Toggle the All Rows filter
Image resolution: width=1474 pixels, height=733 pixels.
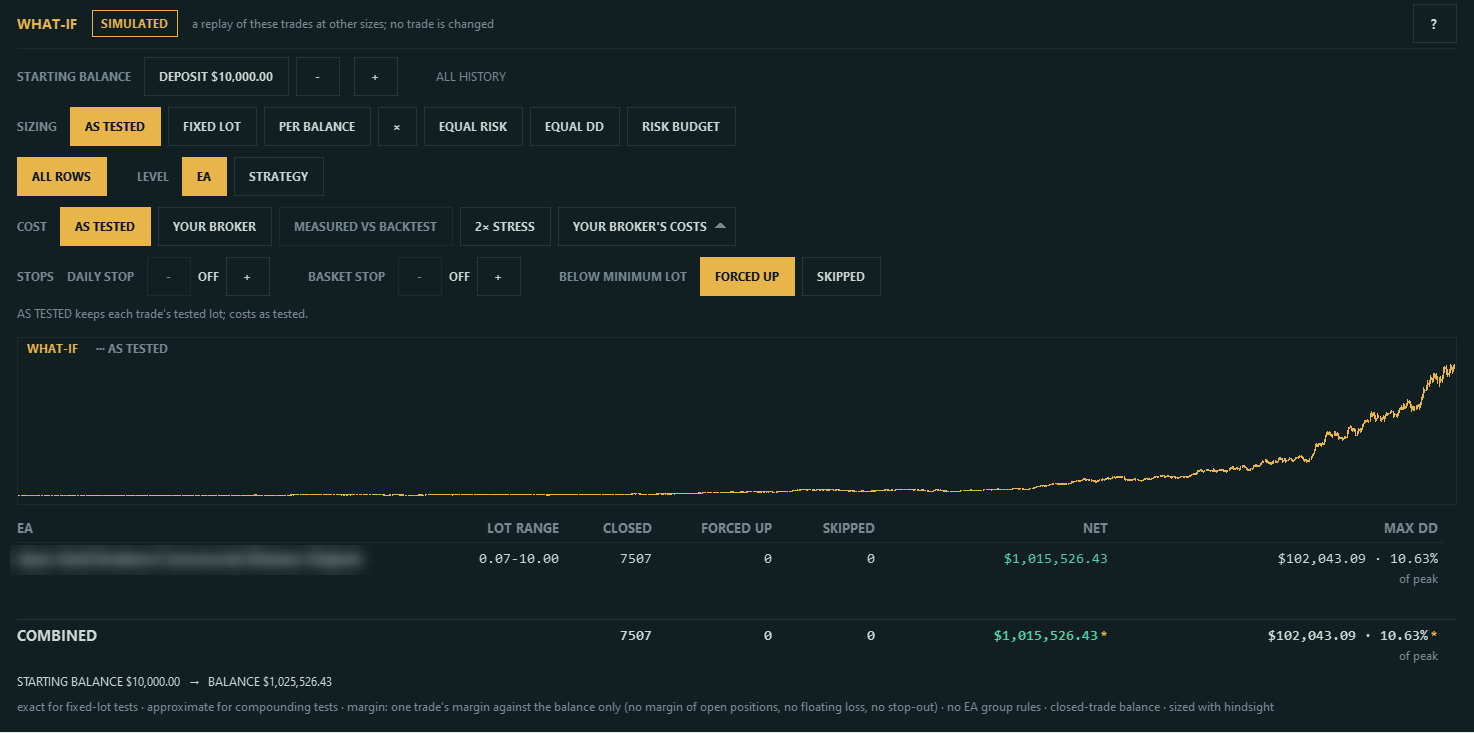[x=62, y=177]
